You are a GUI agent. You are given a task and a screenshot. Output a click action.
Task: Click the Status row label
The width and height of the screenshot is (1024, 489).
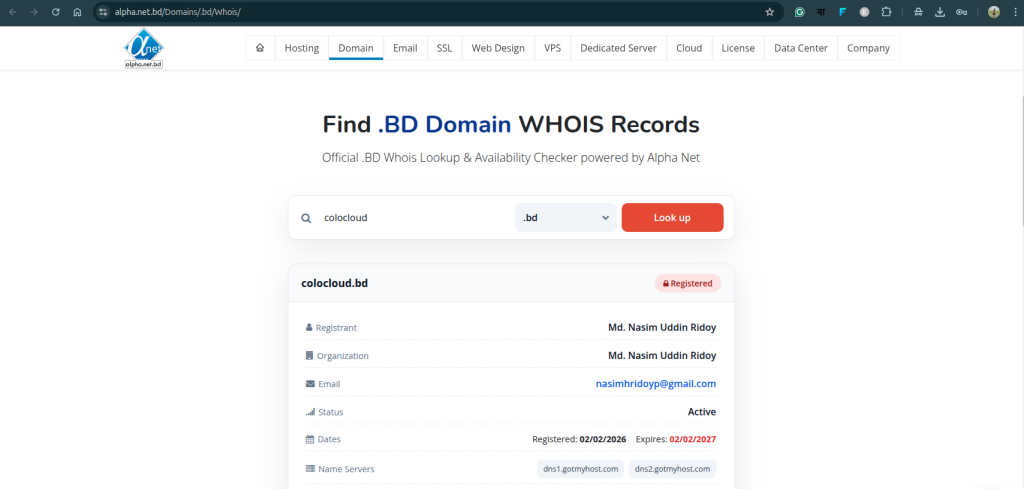point(324,412)
